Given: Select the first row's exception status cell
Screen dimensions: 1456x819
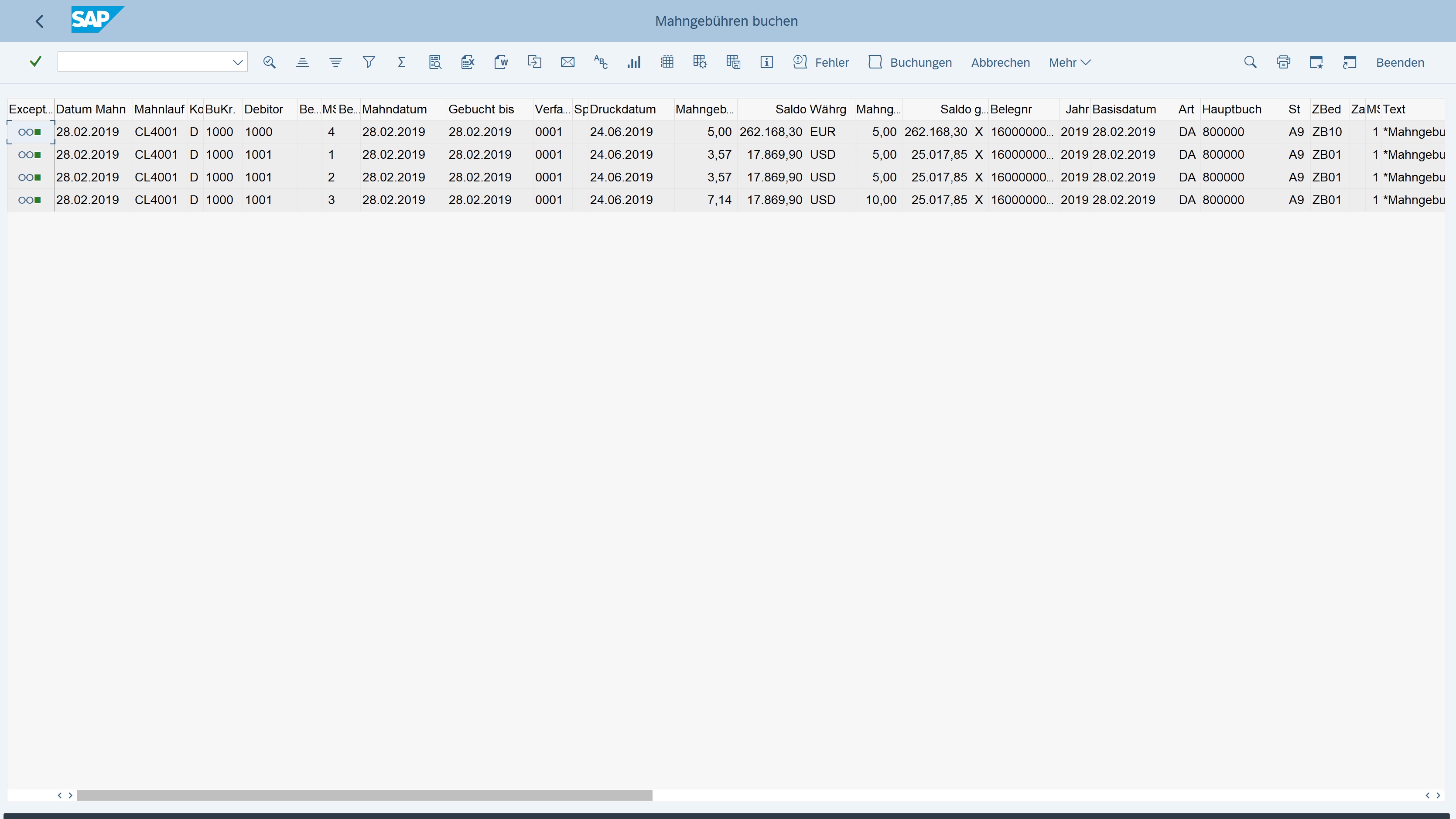Looking at the screenshot, I should [x=30, y=132].
